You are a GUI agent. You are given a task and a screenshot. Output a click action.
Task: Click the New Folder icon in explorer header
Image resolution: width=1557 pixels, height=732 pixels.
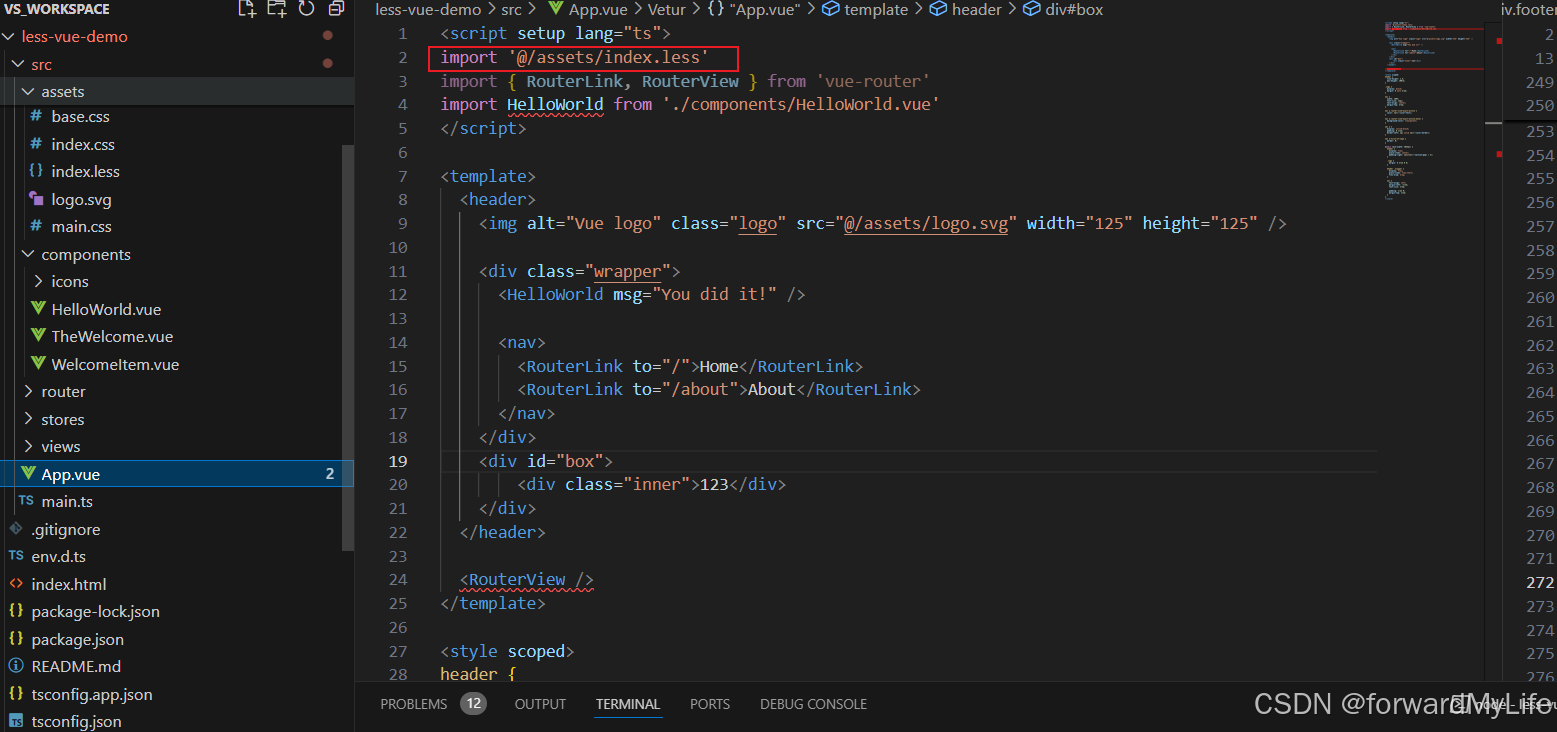[x=277, y=9]
